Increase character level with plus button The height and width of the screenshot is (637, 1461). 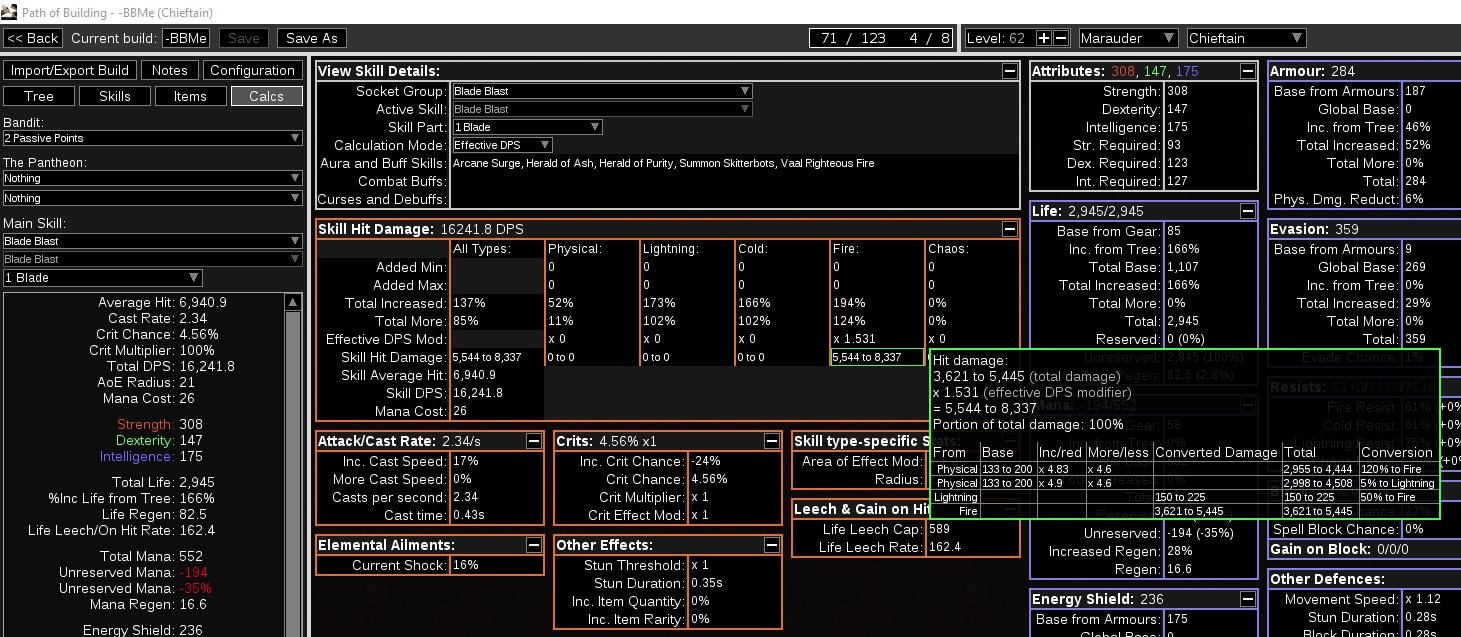click(x=1044, y=38)
